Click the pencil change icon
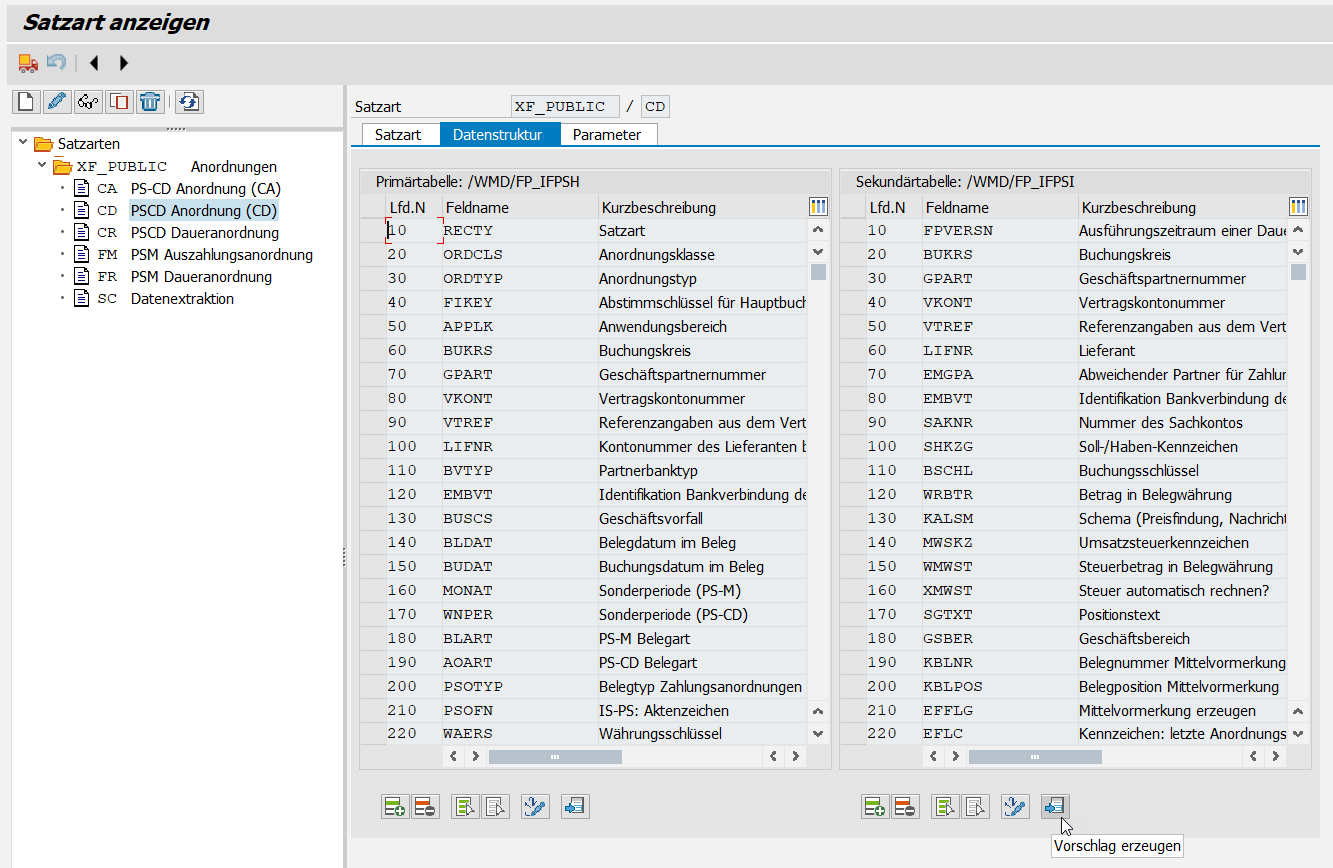Screen dimensions: 1333x868 point(57,101)
